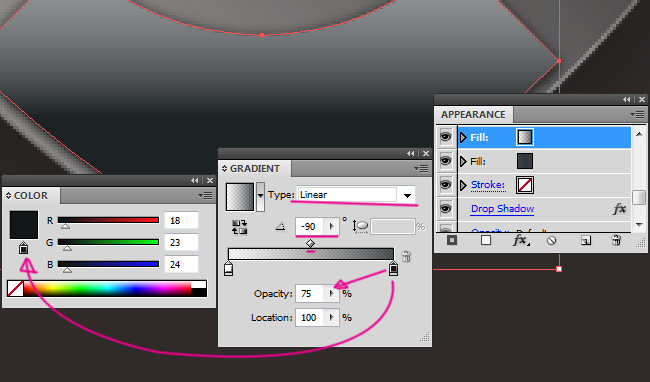
Task: Click the white swatch at the end of the spectrum bar
Action: (199, 284)
